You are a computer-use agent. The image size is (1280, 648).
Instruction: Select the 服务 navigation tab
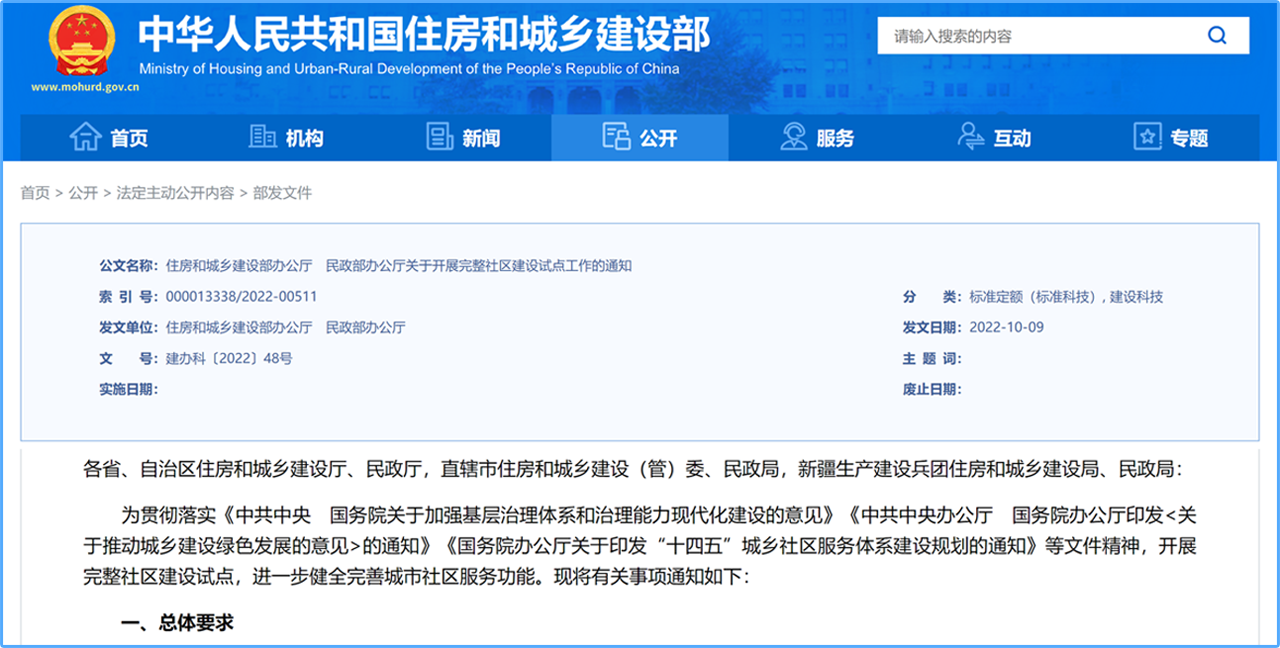835,138
